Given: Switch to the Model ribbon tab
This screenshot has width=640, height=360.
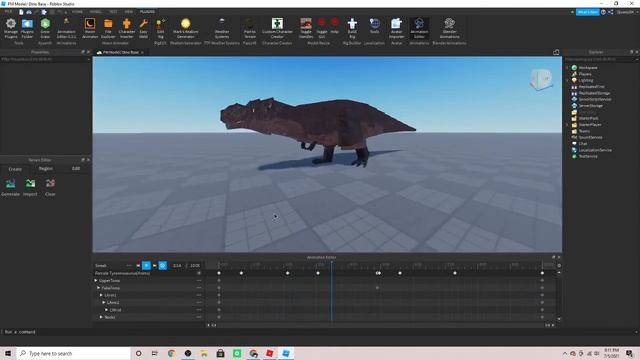Looking at the screenshot, I should (96, 12).
